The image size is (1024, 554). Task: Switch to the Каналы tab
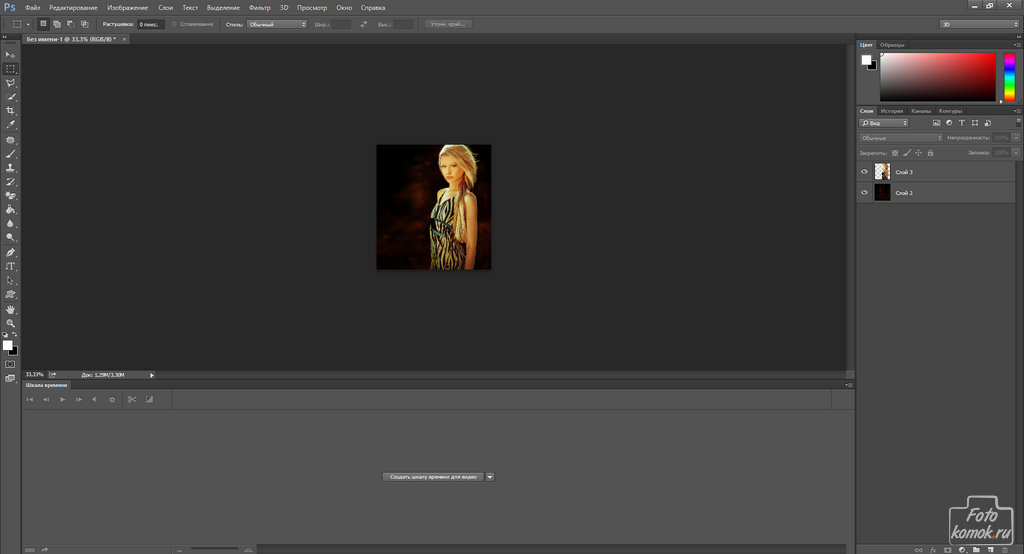click(x=920, y=111)
